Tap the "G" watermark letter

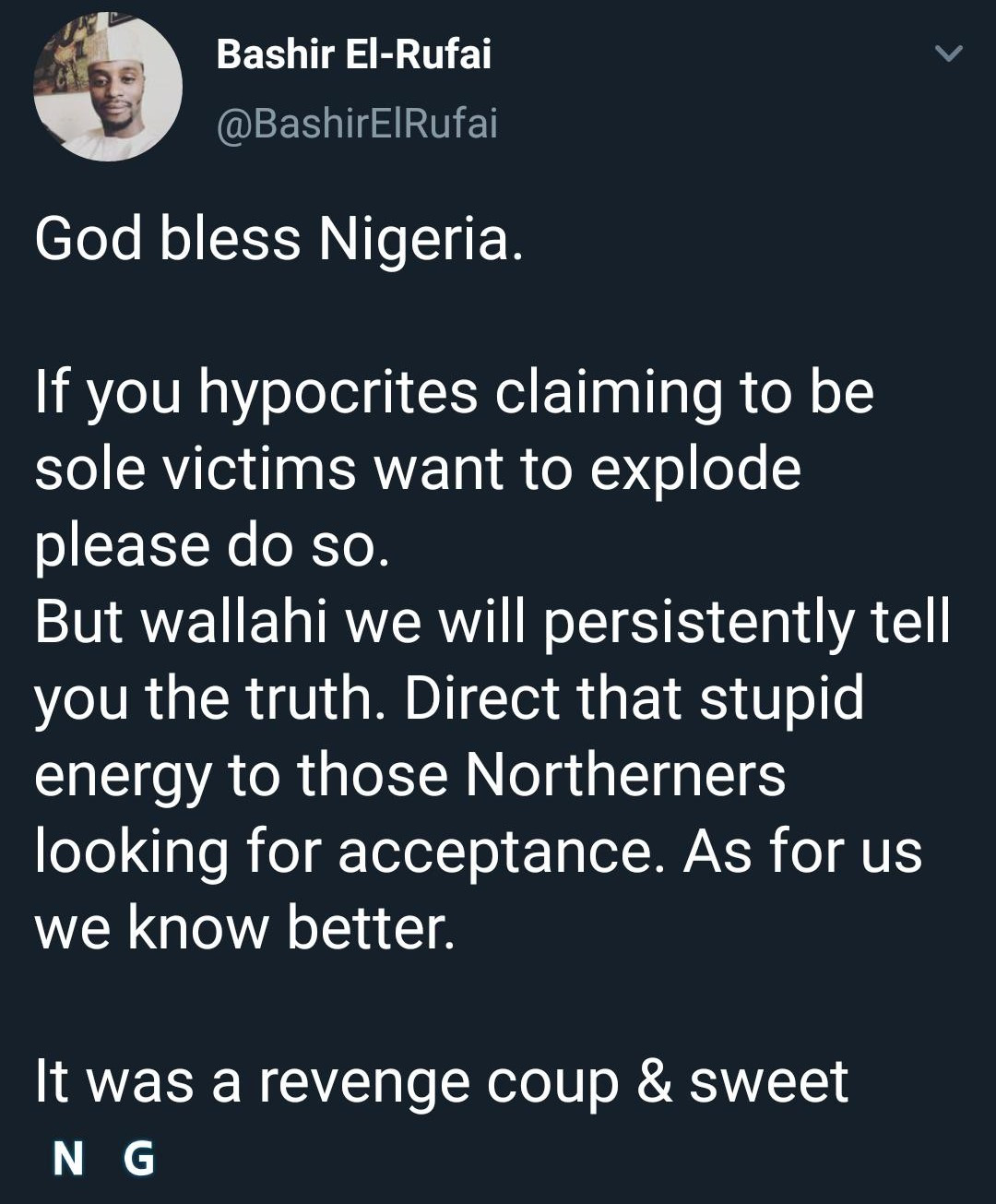[138, 1159]
